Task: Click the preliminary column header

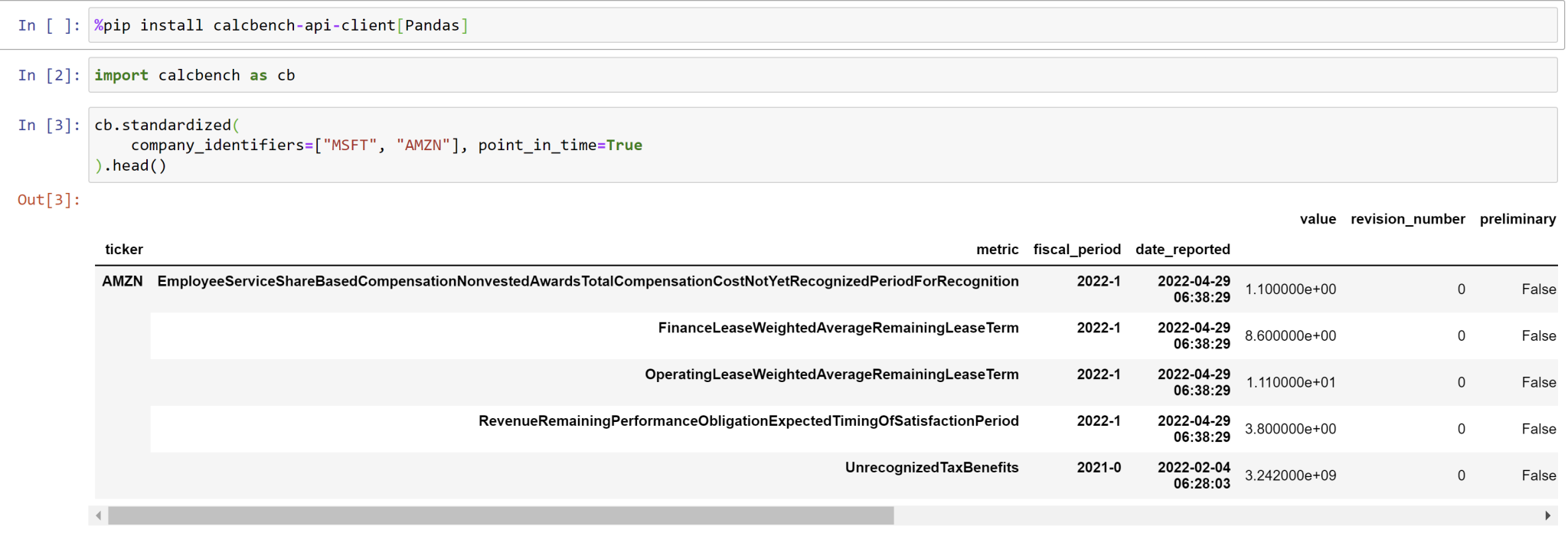Action: 1517,219
